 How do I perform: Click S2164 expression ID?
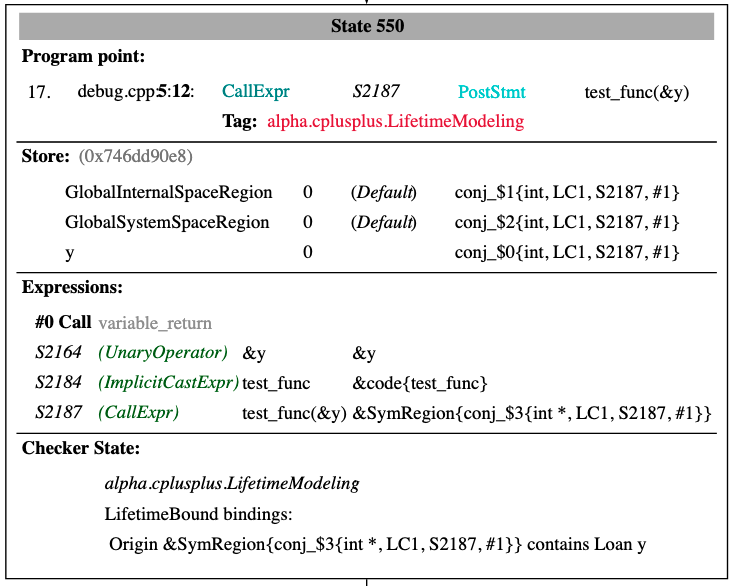click(58, 352)
